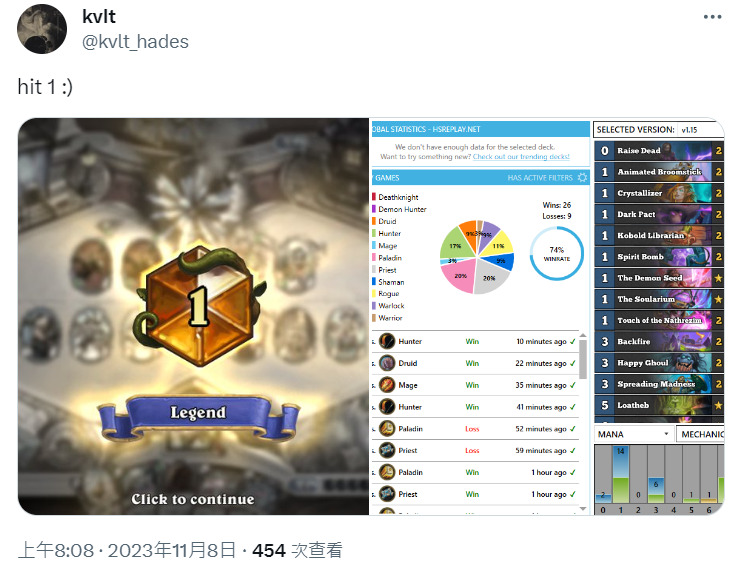Open the tweet's three-dot more options menu

click(712, 17)
